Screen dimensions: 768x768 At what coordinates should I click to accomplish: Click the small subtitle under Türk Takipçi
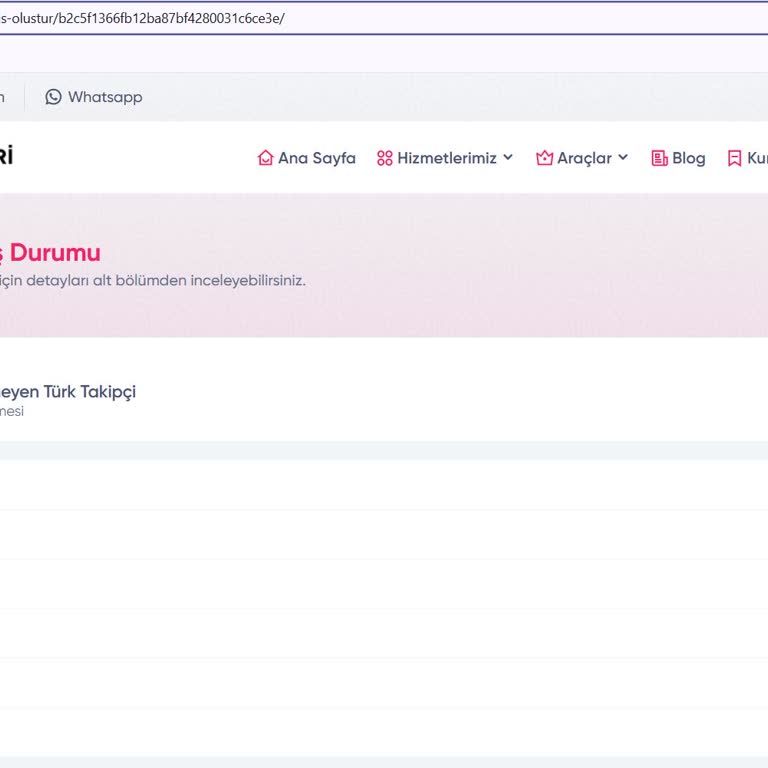pos(12,411)
